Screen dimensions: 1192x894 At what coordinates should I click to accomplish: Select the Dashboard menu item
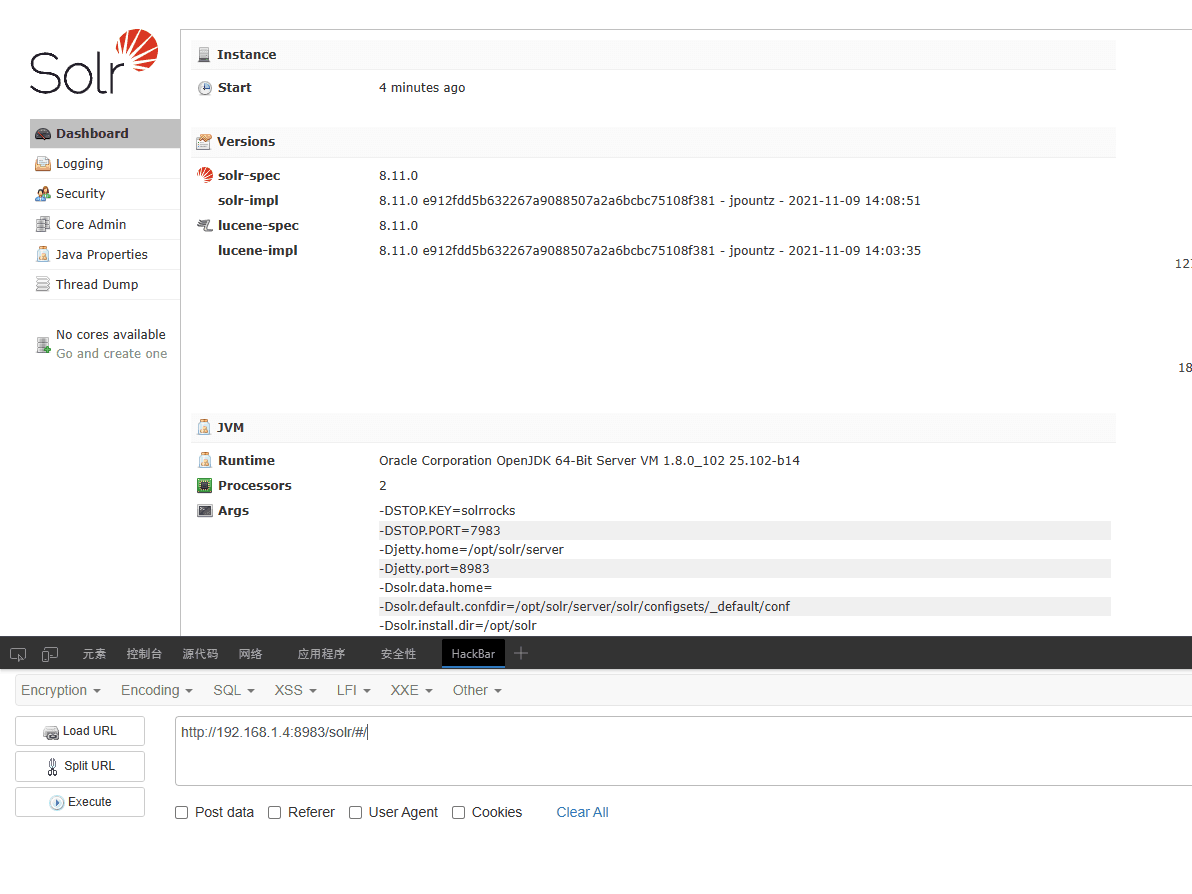coord(92,134)
